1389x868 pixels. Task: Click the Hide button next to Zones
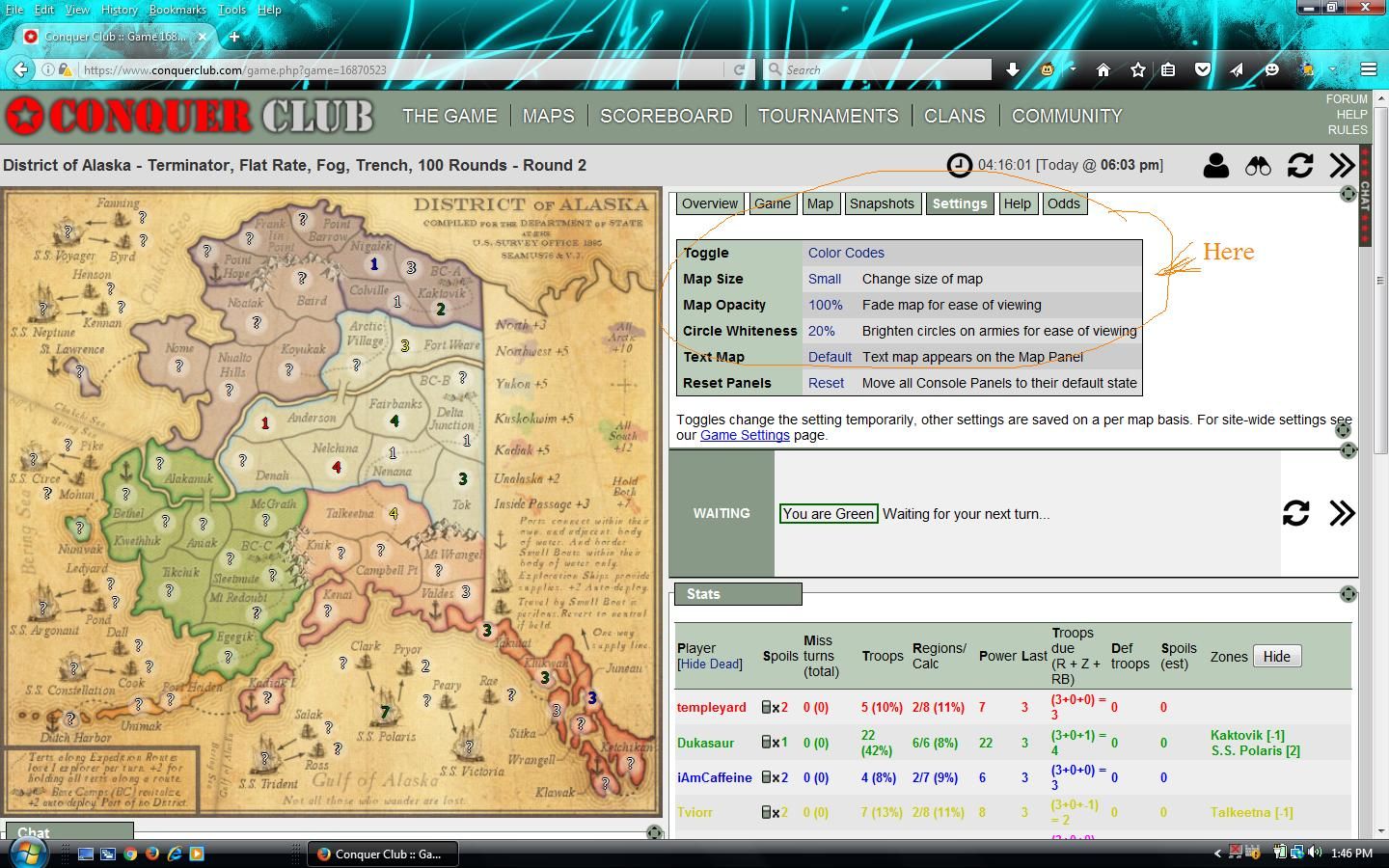[x=1277, y=656]
